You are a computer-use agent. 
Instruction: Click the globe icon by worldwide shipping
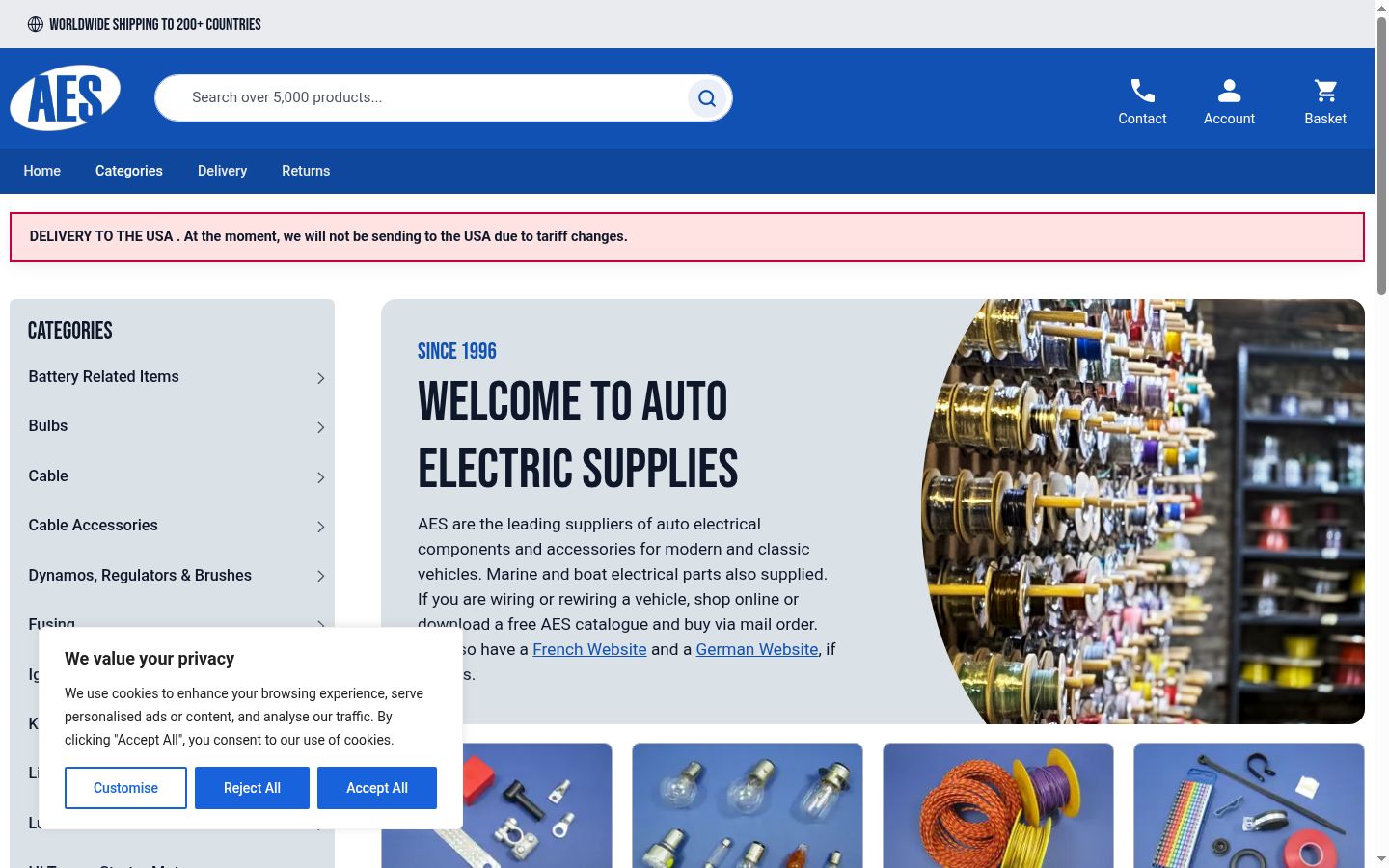[x=36, y=24]
